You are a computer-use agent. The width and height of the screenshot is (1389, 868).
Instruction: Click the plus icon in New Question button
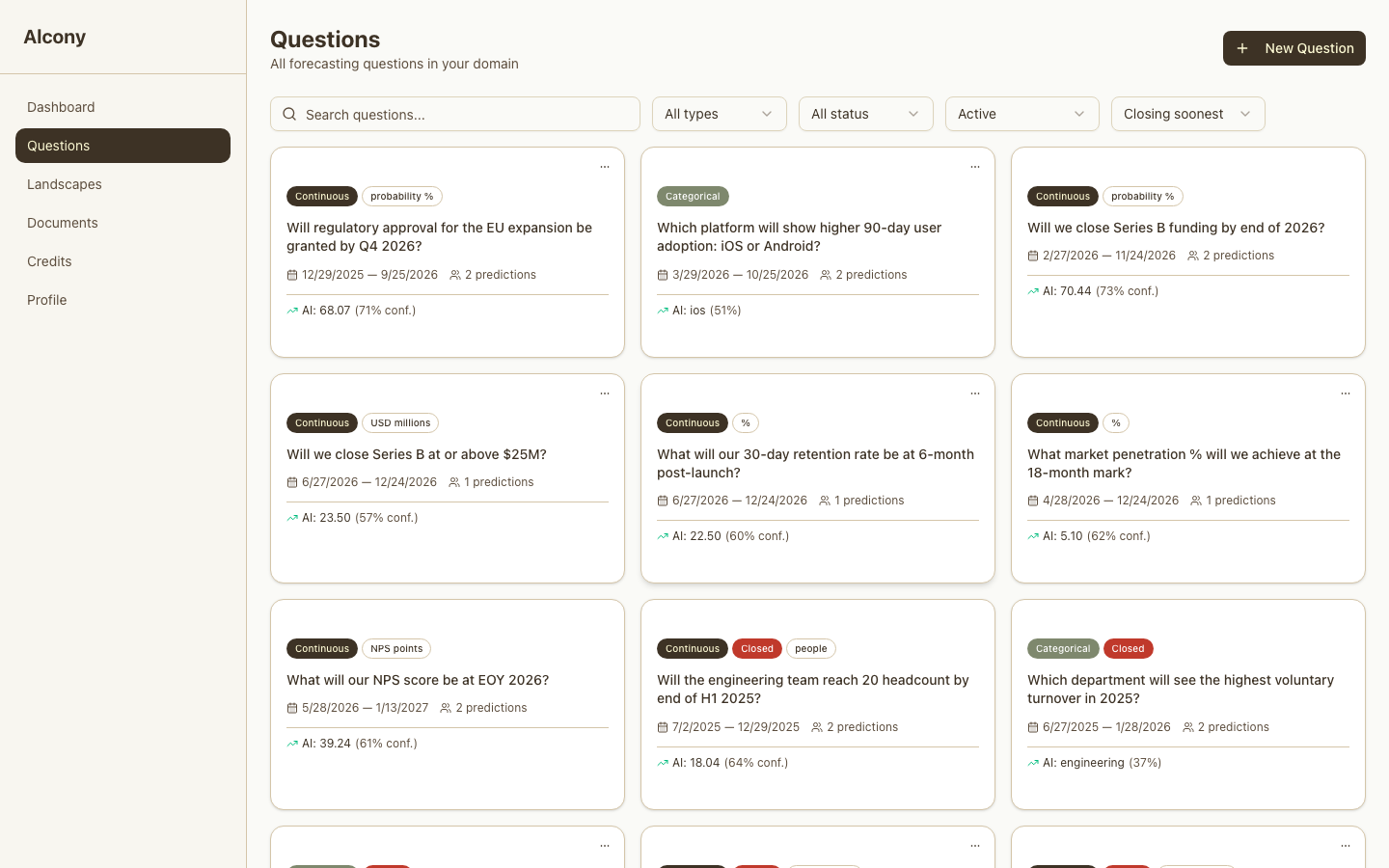tap(1242, 48)
